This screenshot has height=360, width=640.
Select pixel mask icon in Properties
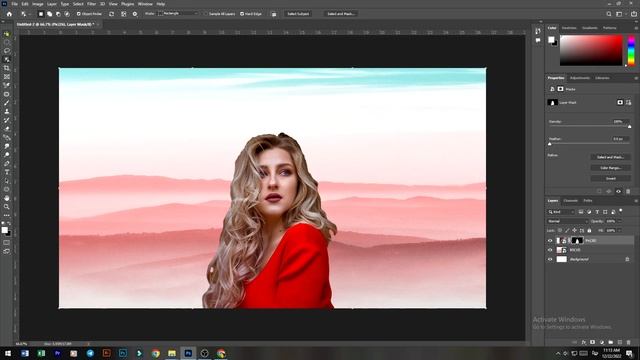tap(620, 102)
